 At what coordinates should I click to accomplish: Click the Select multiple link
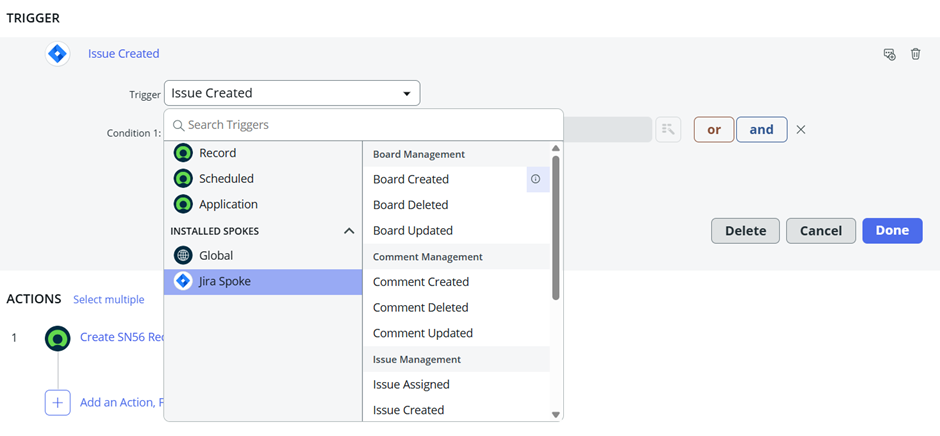(x=109, y=299)
